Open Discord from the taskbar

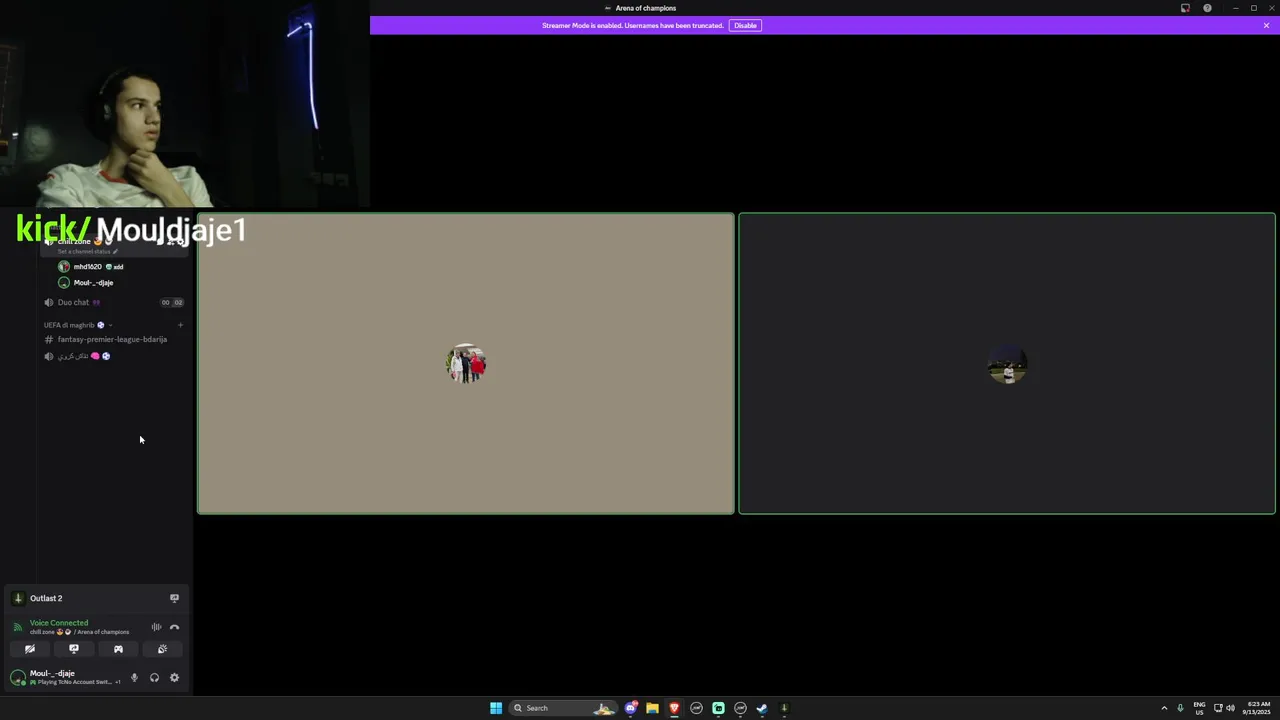click(x=631, y=708)
